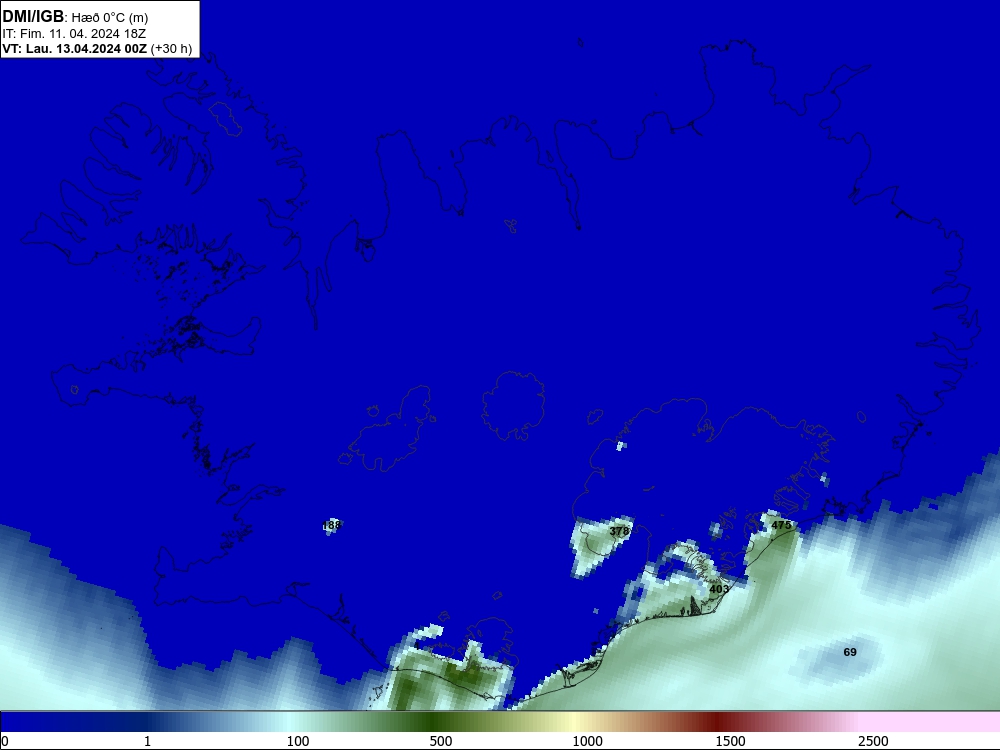Click the IT: Fim. 11. 04. 2024 18Z line
This screenshot has width=1000, height=750.
pos(74,34)
